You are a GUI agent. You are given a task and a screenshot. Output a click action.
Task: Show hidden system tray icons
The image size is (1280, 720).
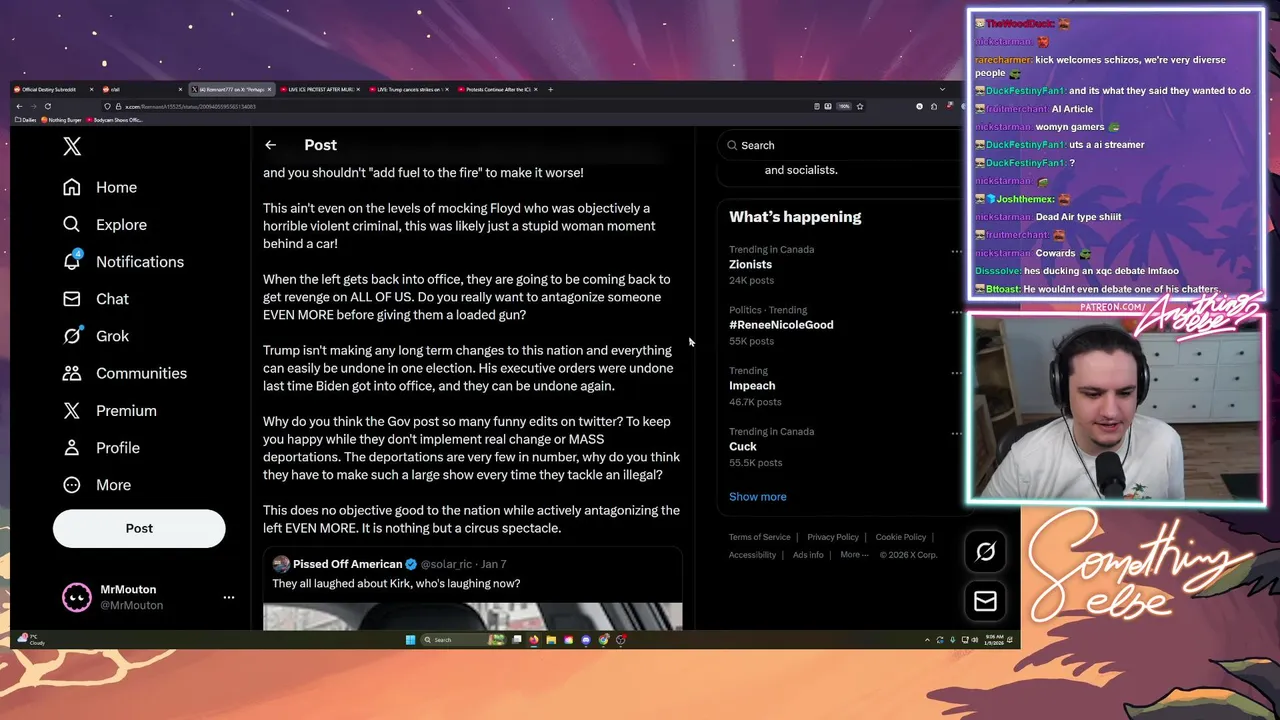(927, 640)
